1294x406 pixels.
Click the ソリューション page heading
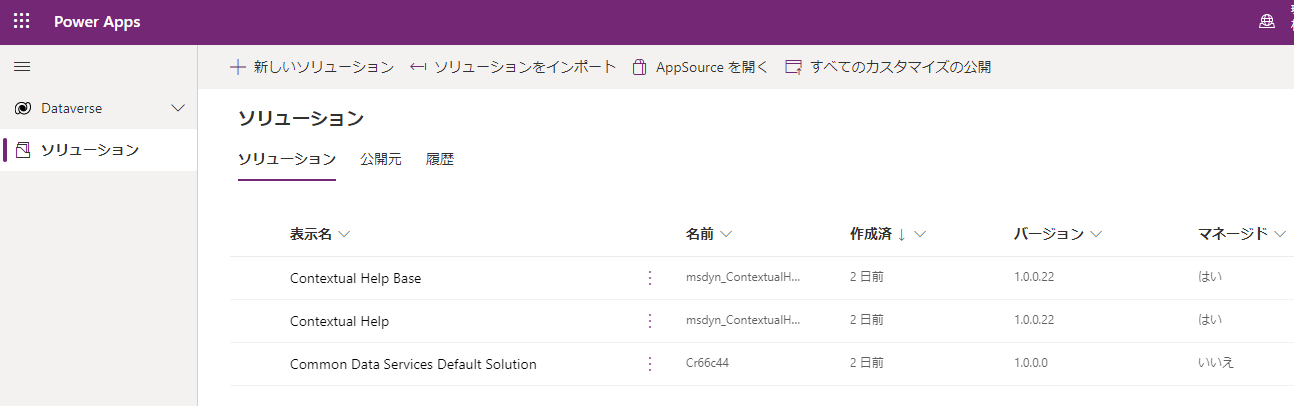(301, 118)
